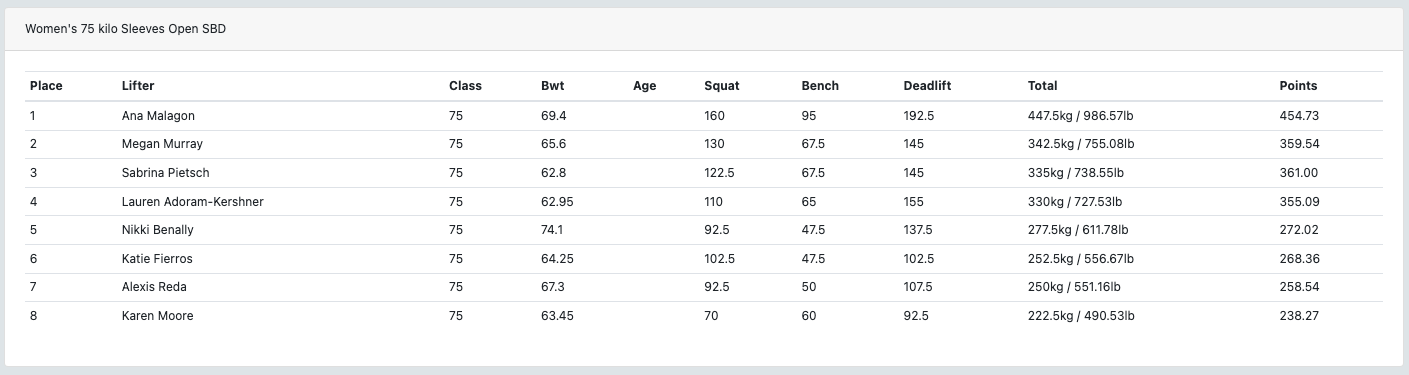The image size is (1409, 375).
Task: Click the Points column header
Action: pyautogui.click(x=1298, y=86)
